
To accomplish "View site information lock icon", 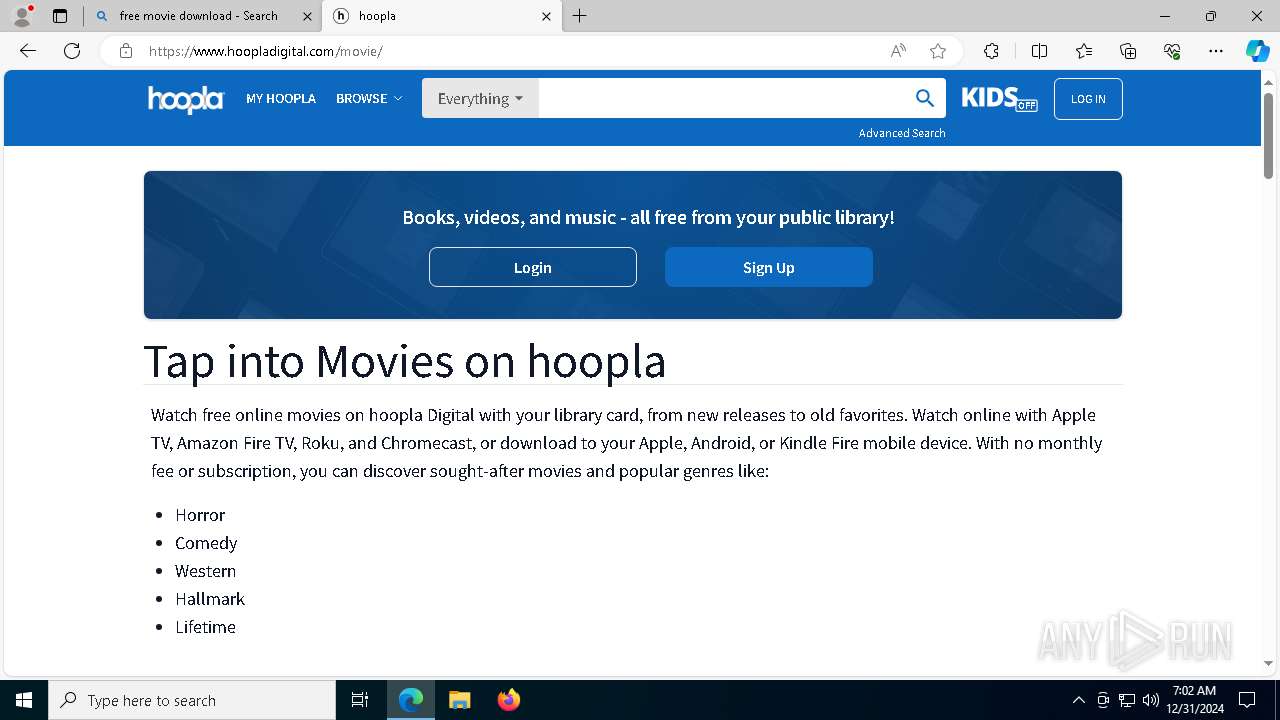I will pos(126,51).
